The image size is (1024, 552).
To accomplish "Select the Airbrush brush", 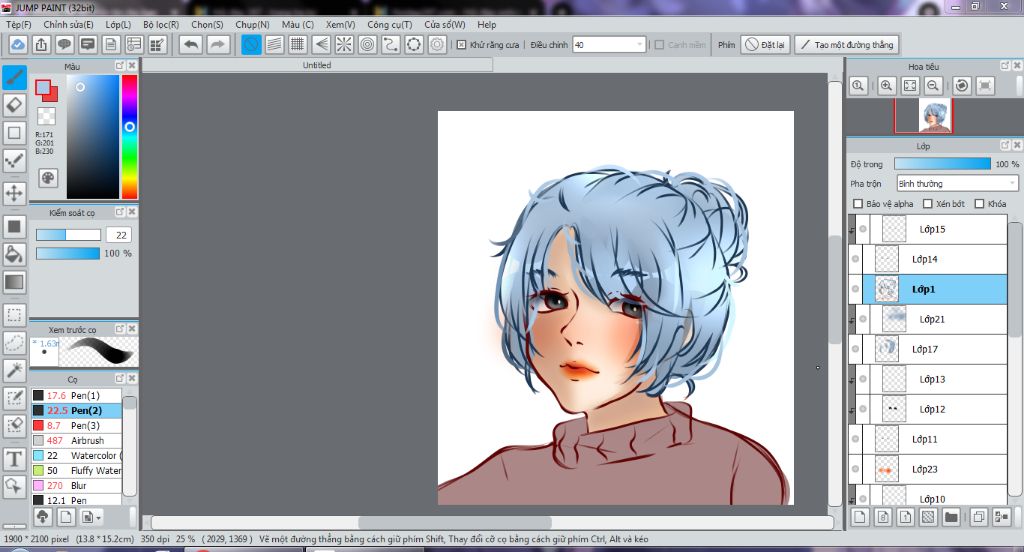I will point(76,440).
